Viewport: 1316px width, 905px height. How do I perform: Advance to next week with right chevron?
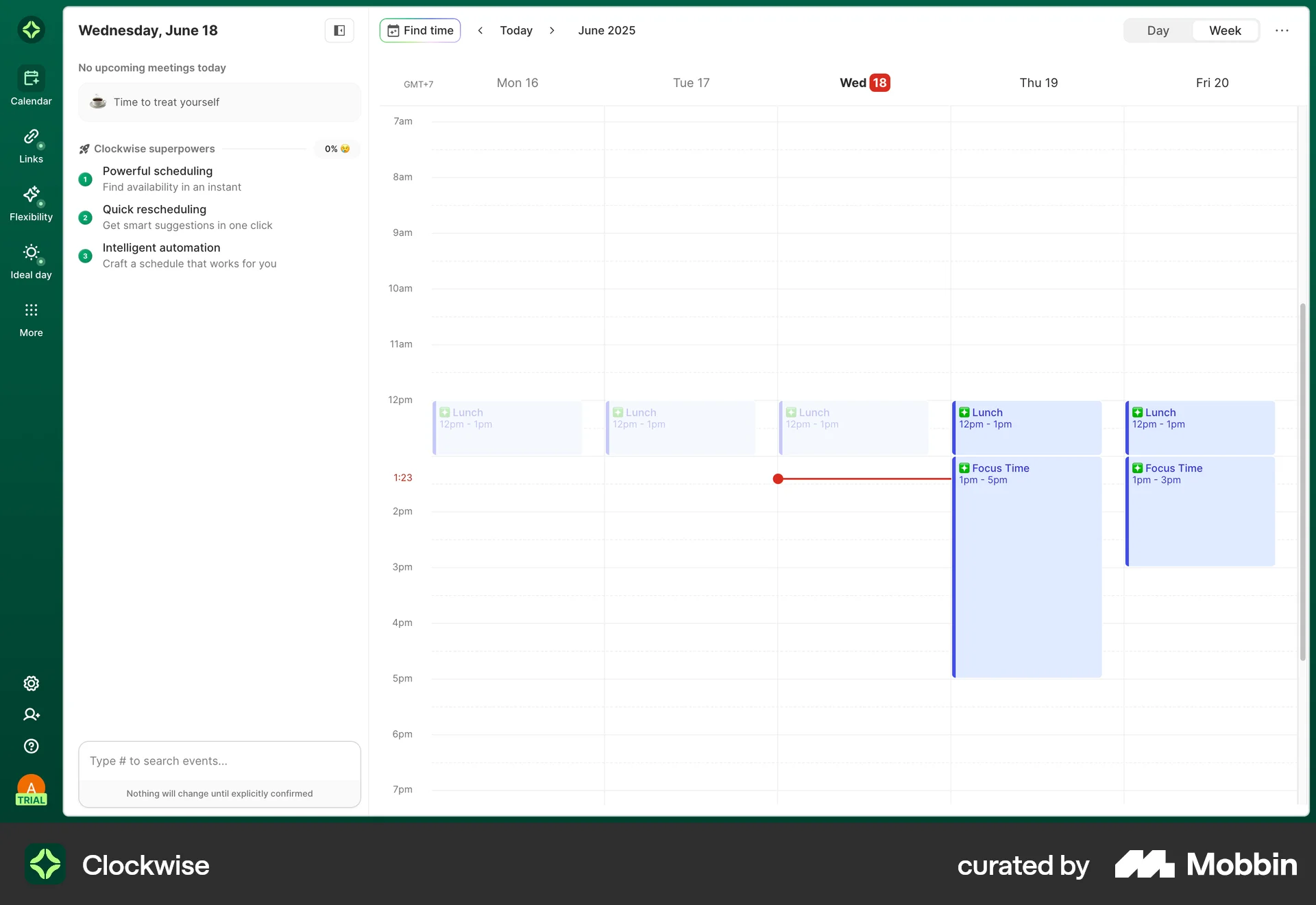tap(552, 30)
